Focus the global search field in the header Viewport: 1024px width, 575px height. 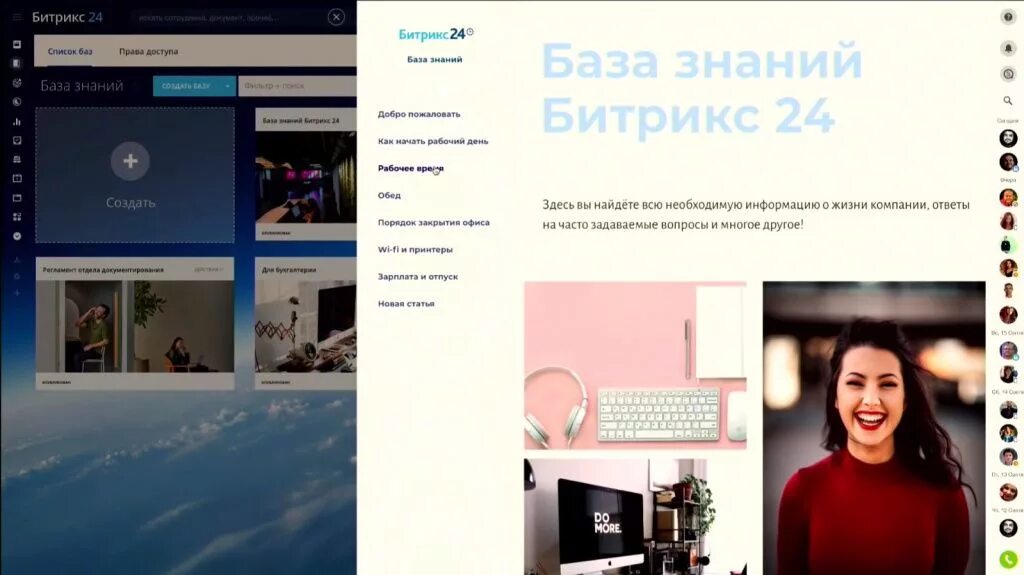229,18
